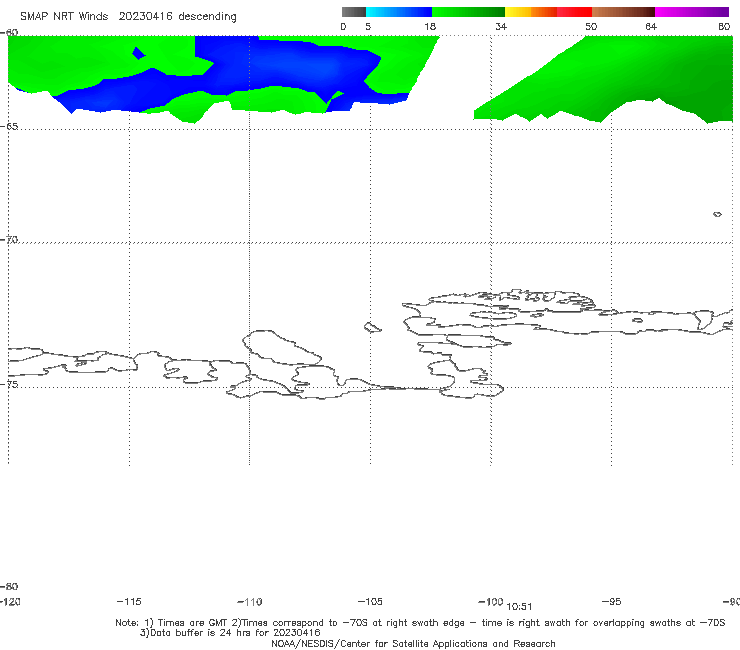Click the small blue diamond patch in green swath
Viewport: 740px width, 650px height.
click(x=138, y=53)
